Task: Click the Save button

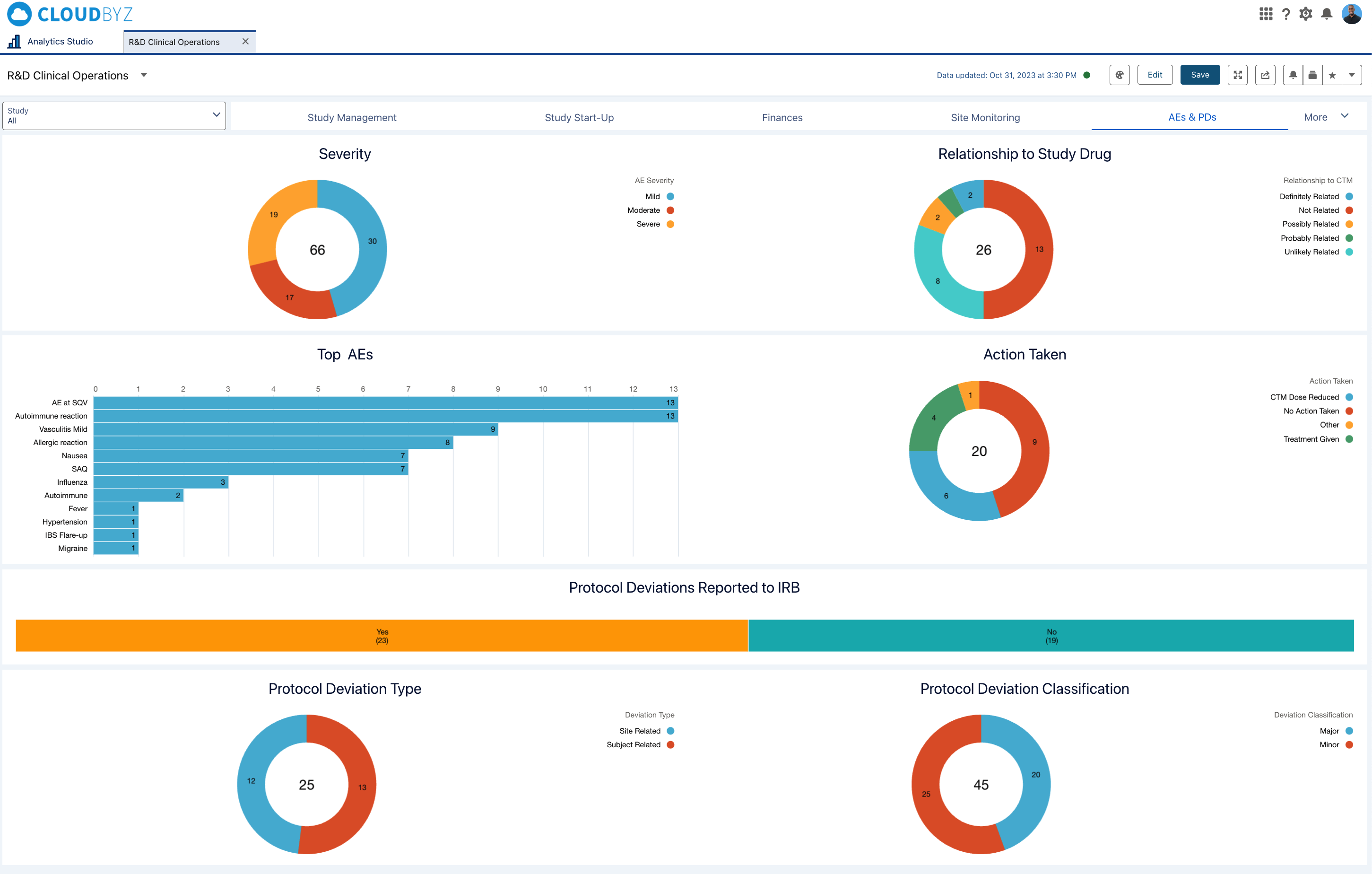Action: [x=1200, y=75]
